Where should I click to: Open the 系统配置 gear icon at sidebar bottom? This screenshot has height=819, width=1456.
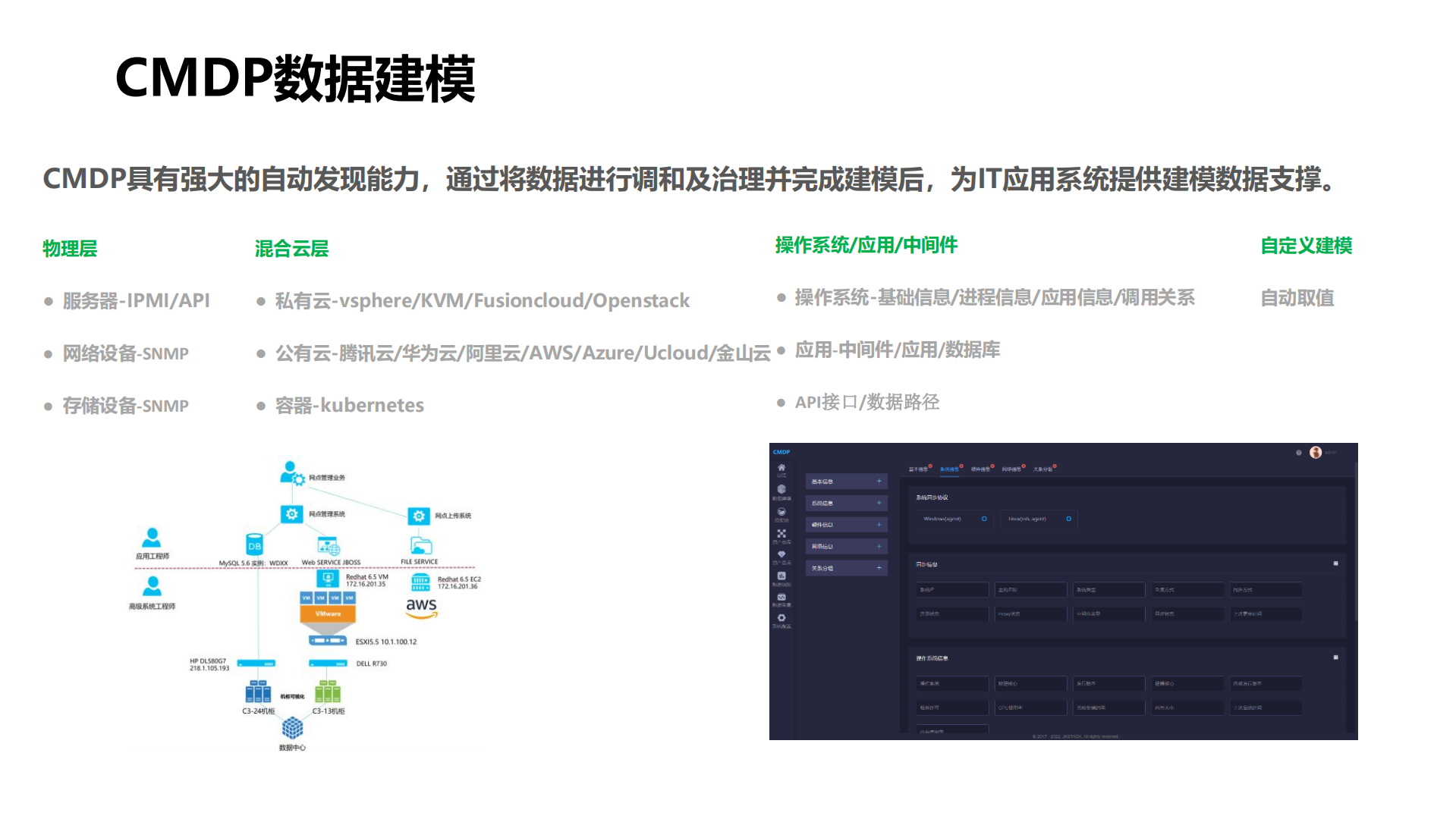point(781,617)
